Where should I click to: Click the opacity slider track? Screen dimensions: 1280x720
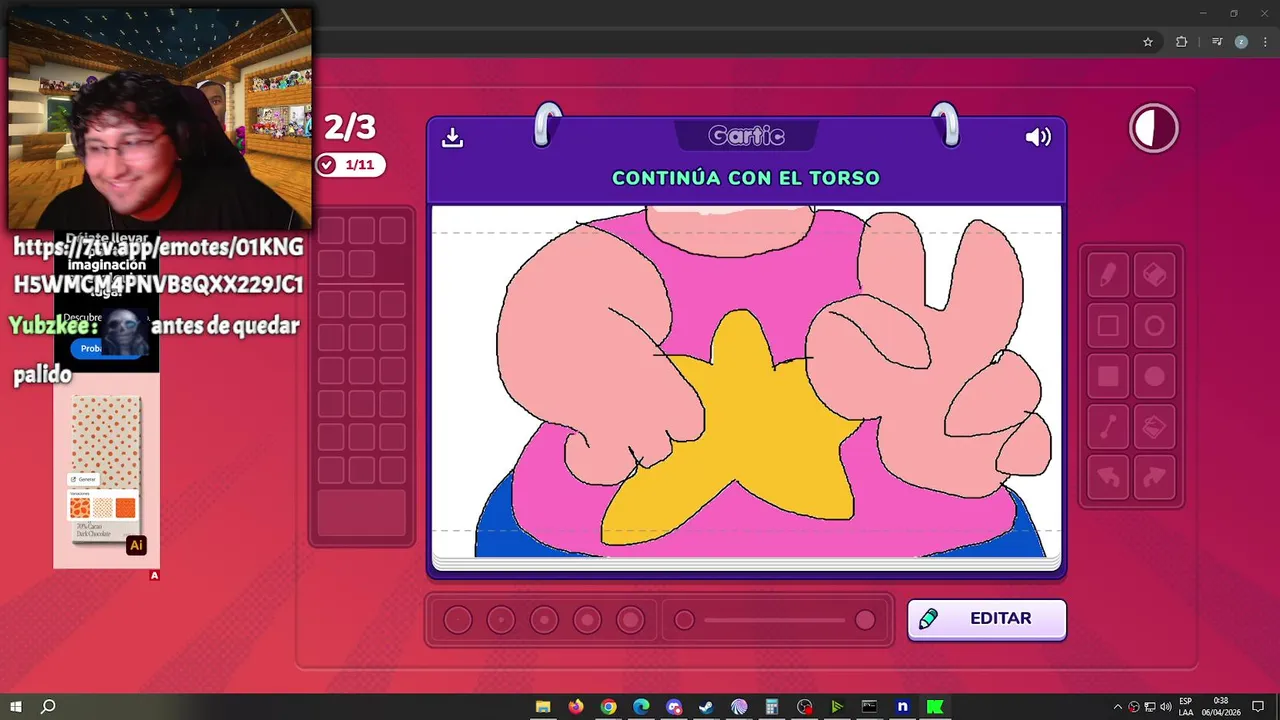pos(775,620)
